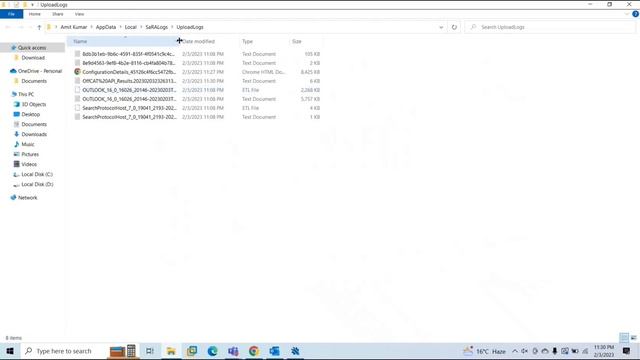Open Pictures folder in sidebar

pyautogui.click(x=30, y=154)
